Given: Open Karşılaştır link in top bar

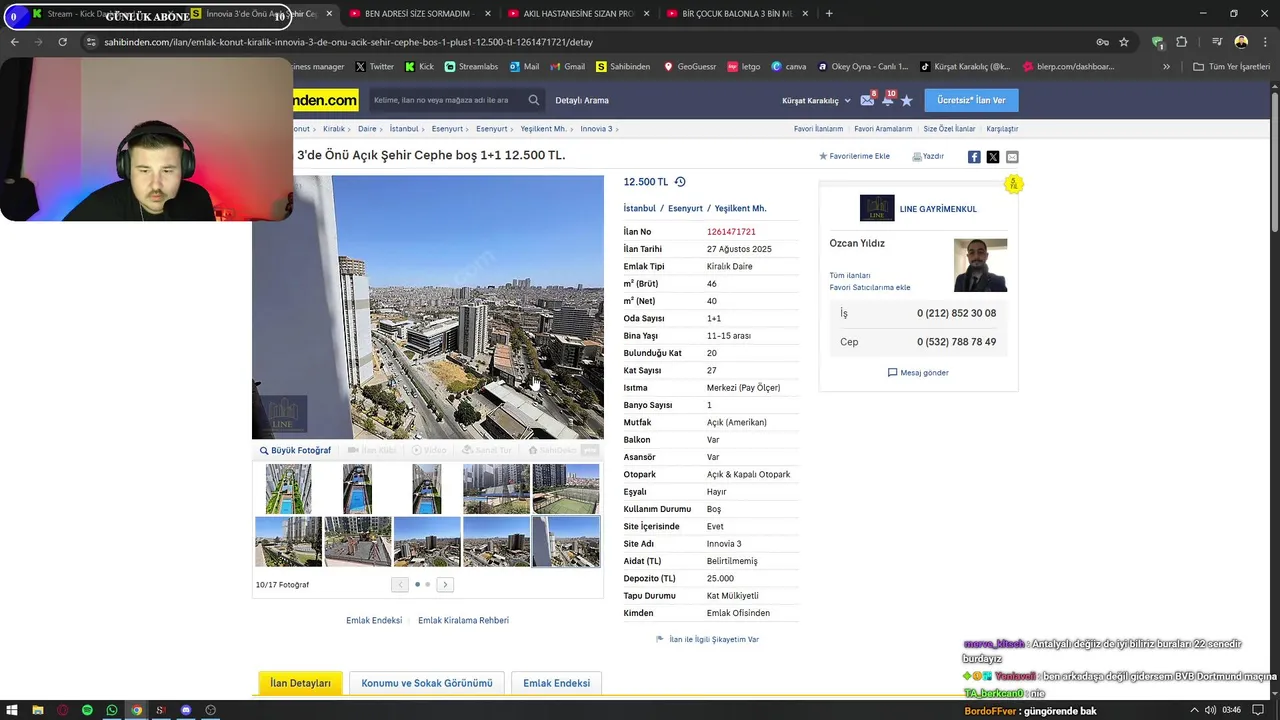Looking at the screenshot, I should pyautogui.click(x=1002, y=129).
